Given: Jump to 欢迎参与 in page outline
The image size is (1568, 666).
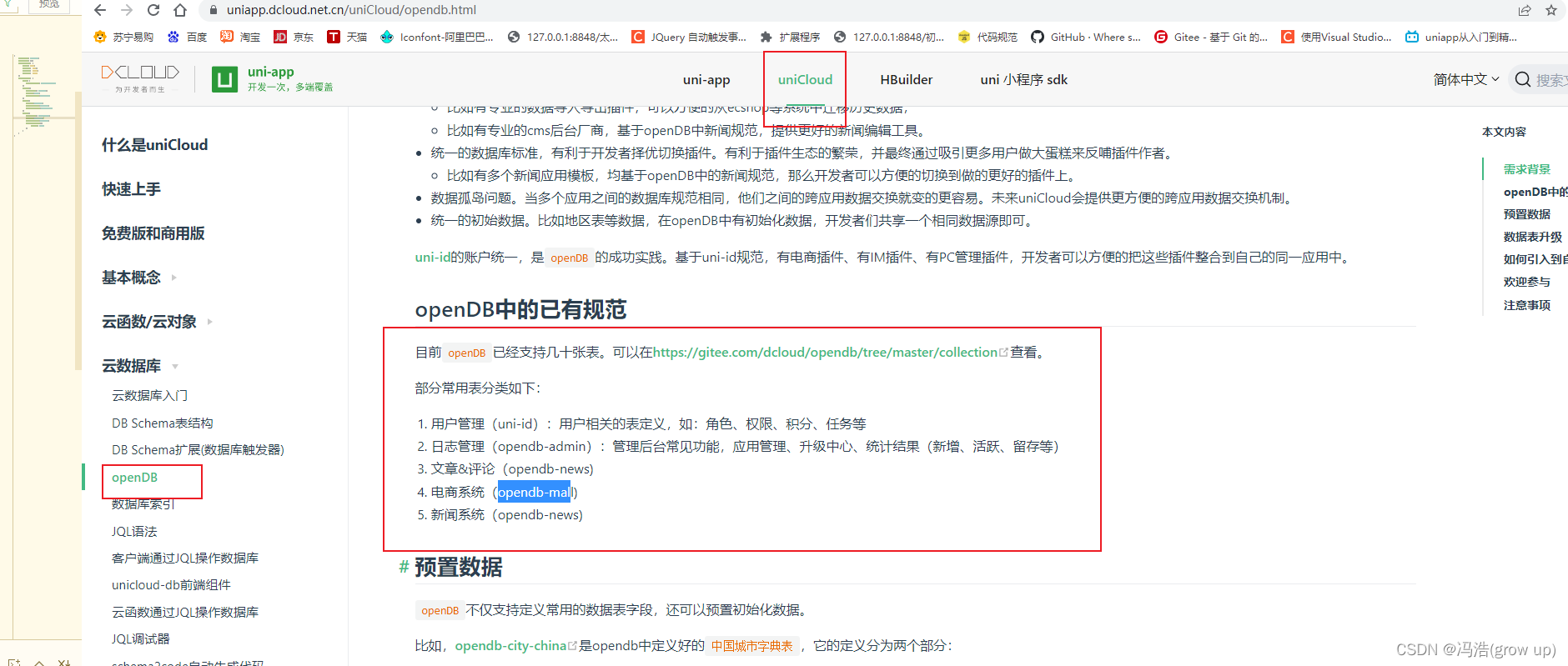Looking at the screenshot, I should (1526, 282).
